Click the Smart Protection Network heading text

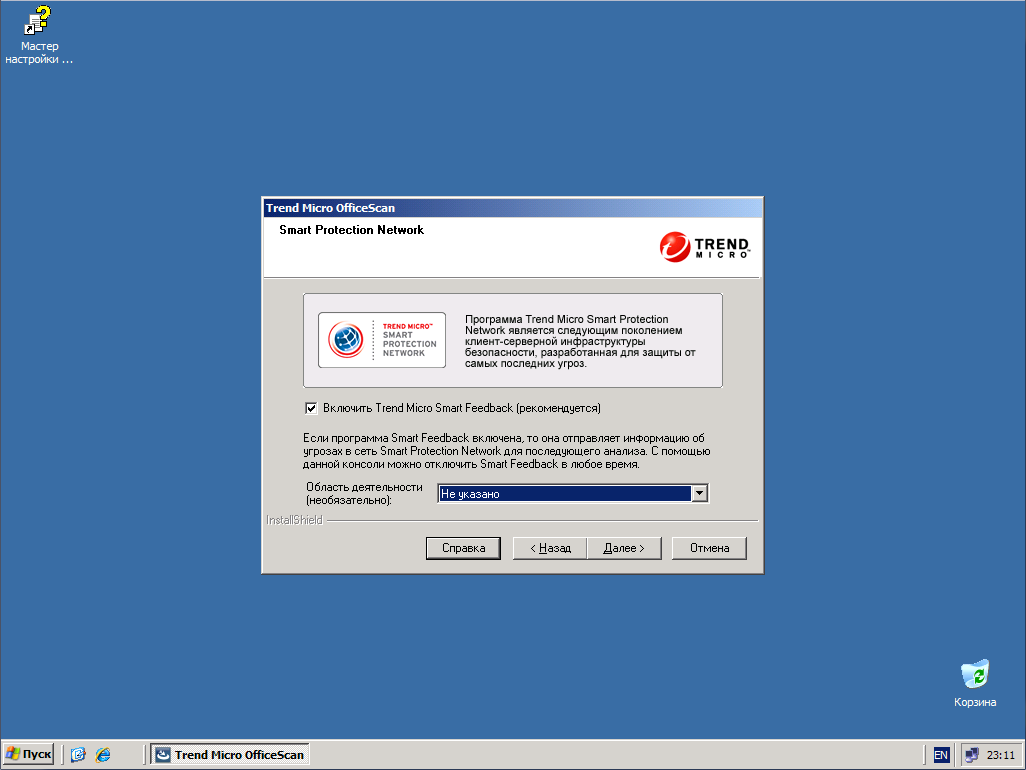click(351, 230)
